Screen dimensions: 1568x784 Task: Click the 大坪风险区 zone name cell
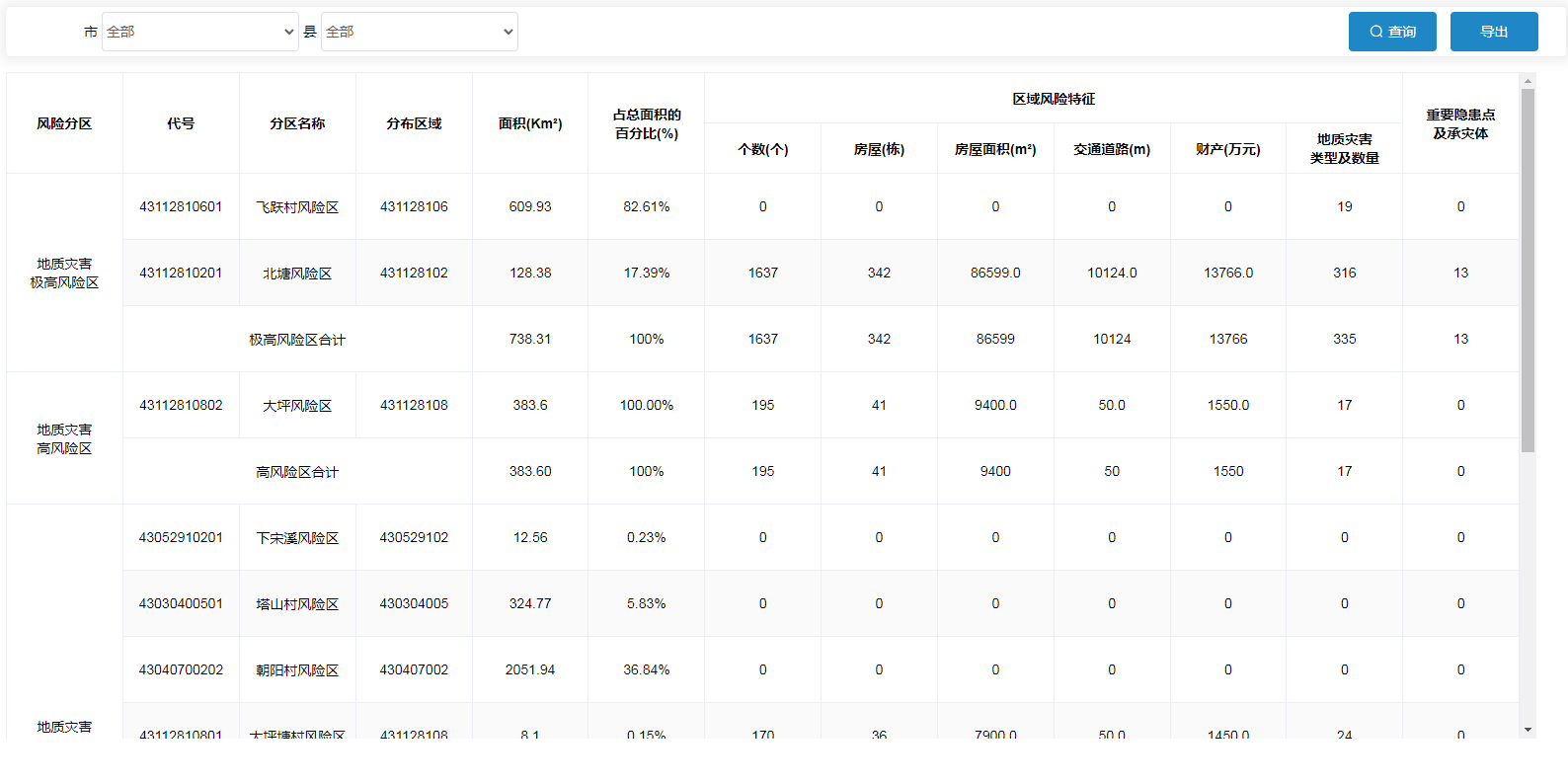point(297,406)
